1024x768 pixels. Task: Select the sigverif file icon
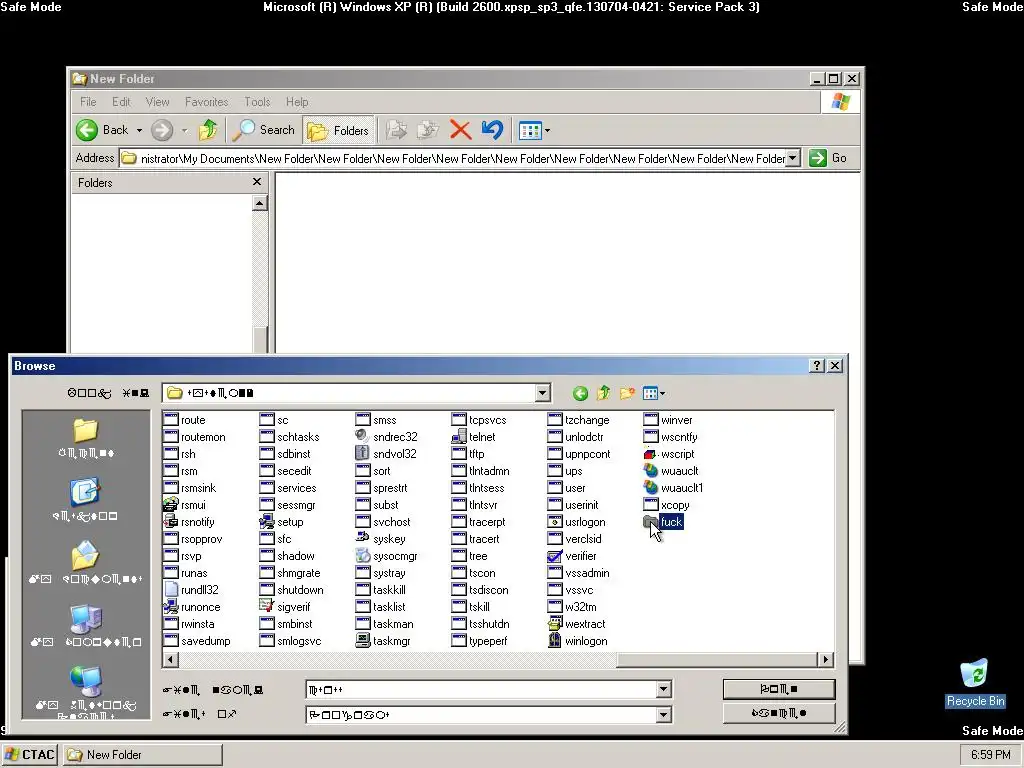(267, 606)
